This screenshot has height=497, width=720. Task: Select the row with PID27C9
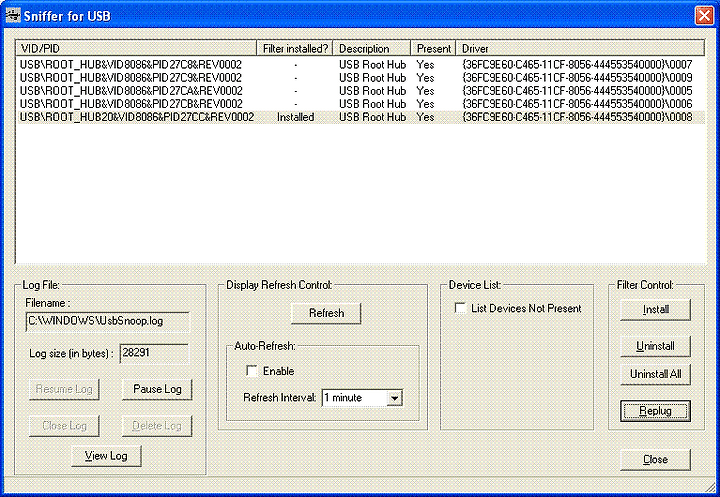click(x=360, y=78)
